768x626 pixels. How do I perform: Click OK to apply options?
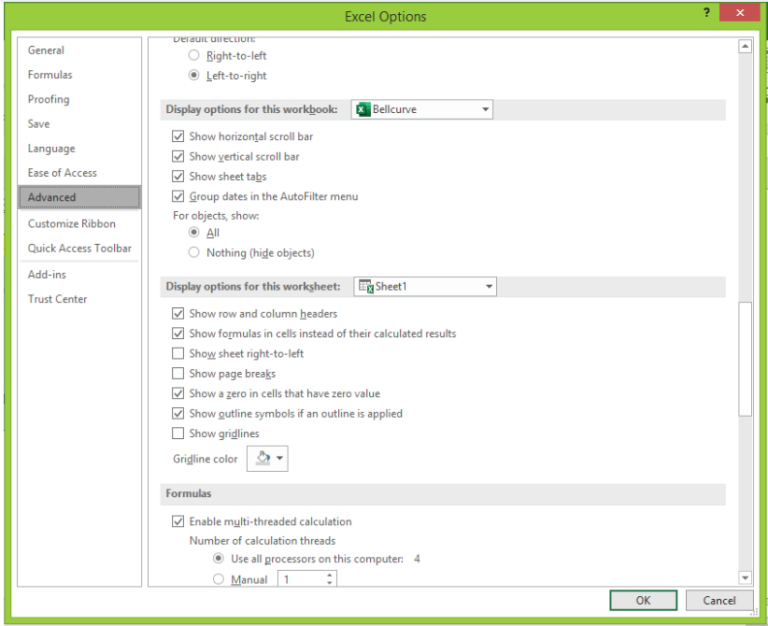tap(643, 600)
